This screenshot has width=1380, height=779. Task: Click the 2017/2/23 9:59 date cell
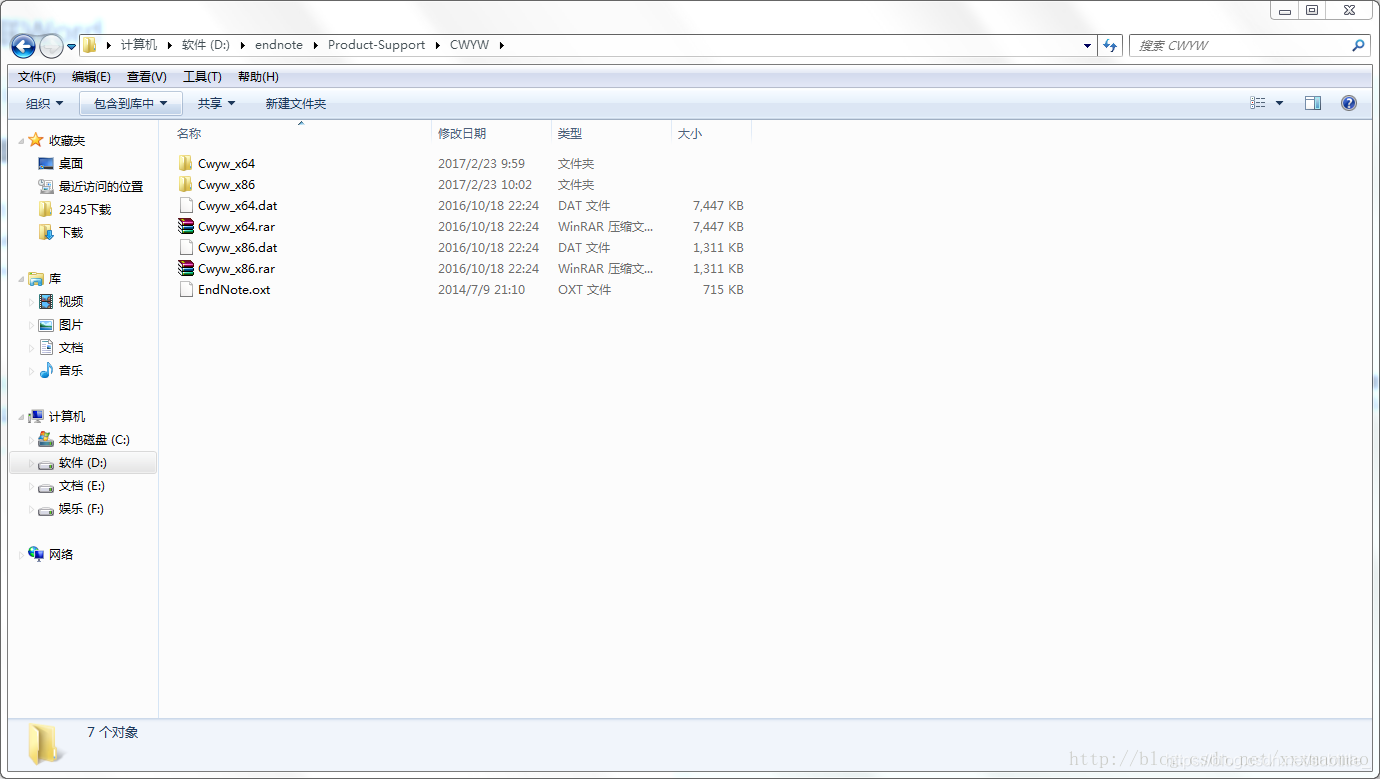click(481, 163)
